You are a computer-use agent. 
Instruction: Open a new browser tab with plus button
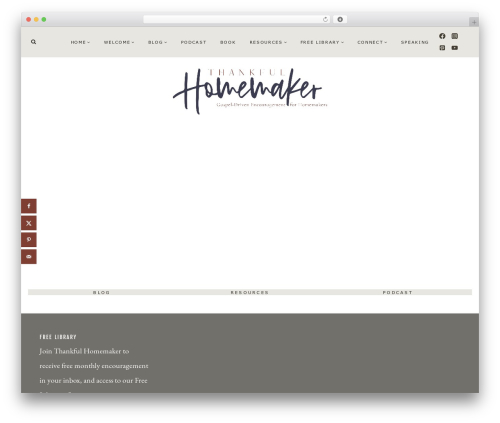click(474, 22)
